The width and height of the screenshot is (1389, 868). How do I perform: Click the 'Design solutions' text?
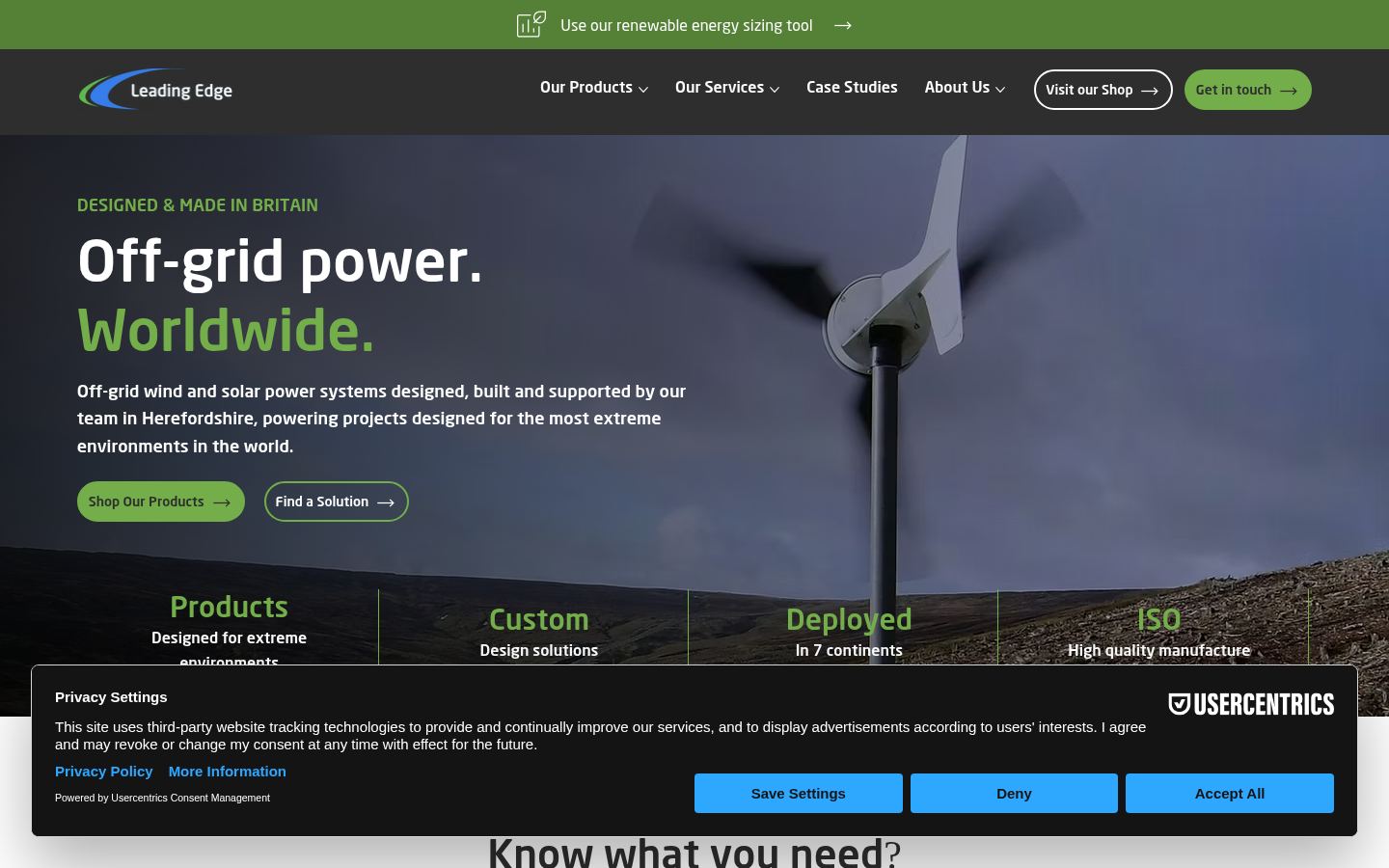point(538,650)
